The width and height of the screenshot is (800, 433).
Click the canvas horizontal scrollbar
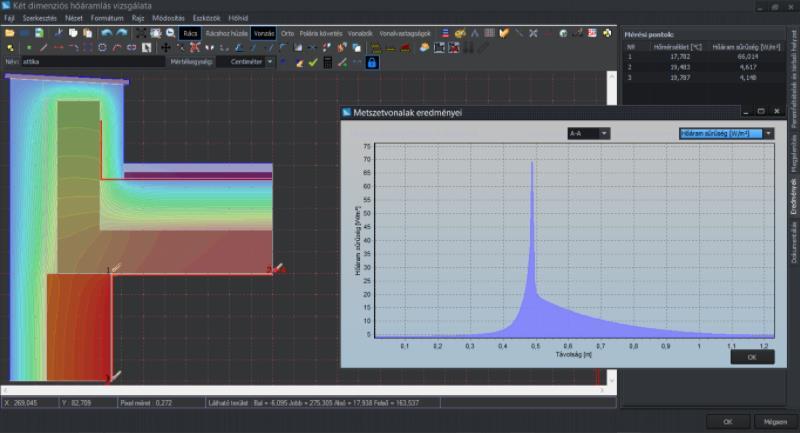tap(304, 390)
